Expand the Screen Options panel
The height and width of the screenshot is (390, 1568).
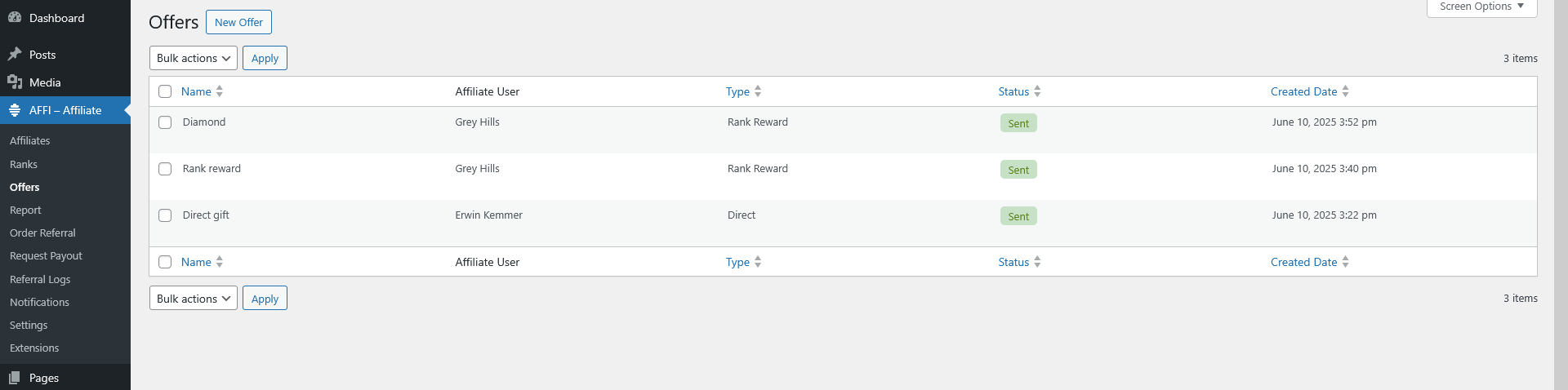(x=1481, y=7)
